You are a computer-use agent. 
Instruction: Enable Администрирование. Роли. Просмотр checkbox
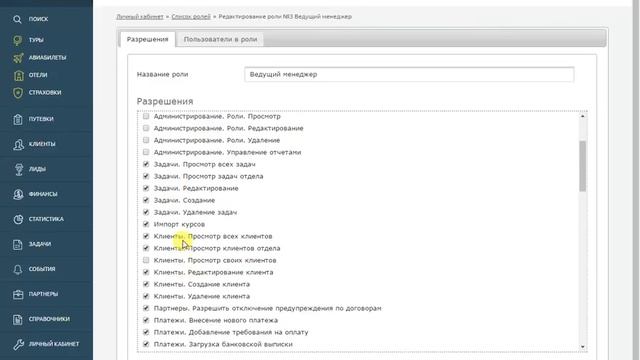click(146, 116)
